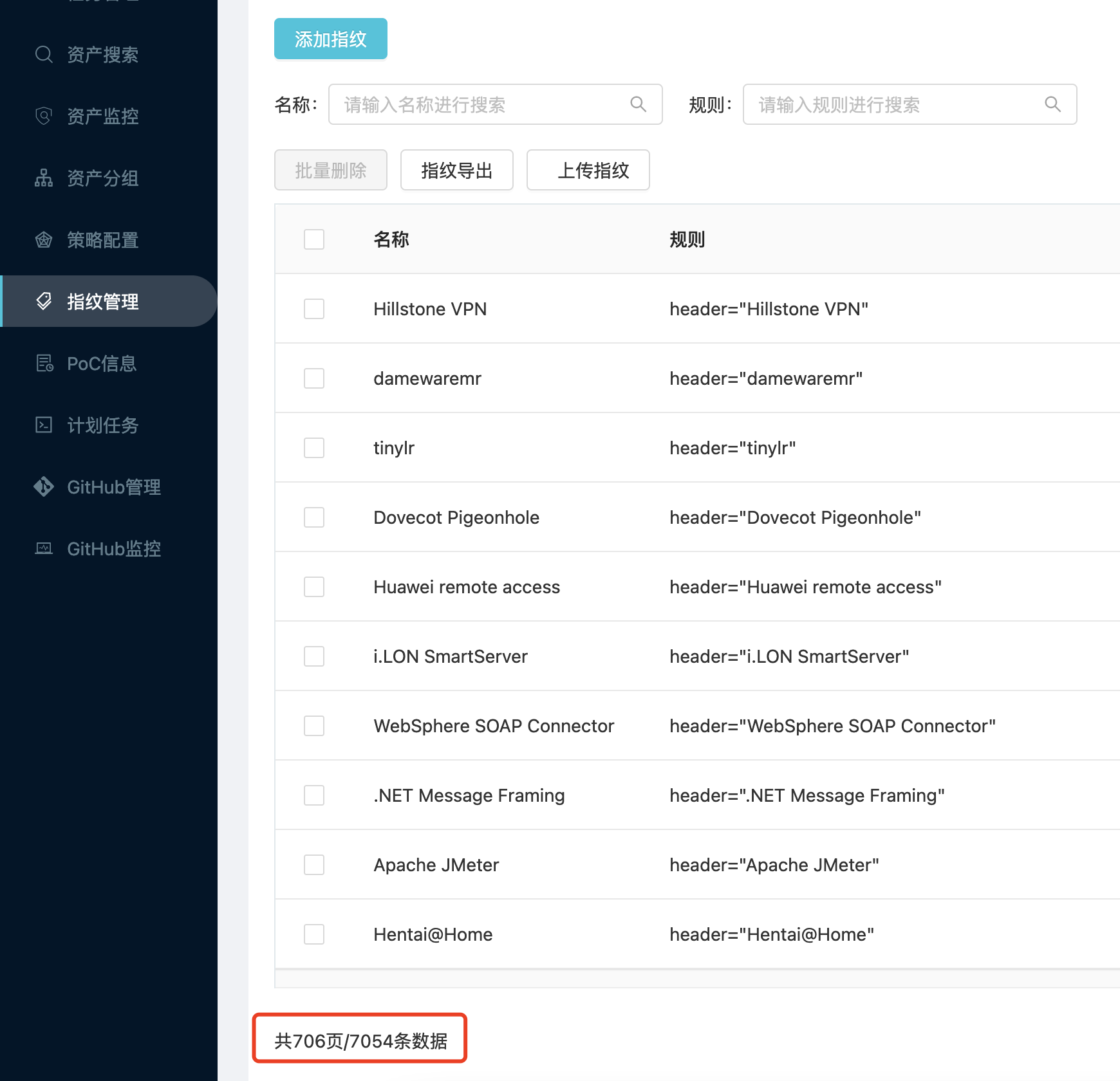Viewport: 1120px width, 1081px height.
Task: Focus the 规则 search input
Action: click(910, 104)
